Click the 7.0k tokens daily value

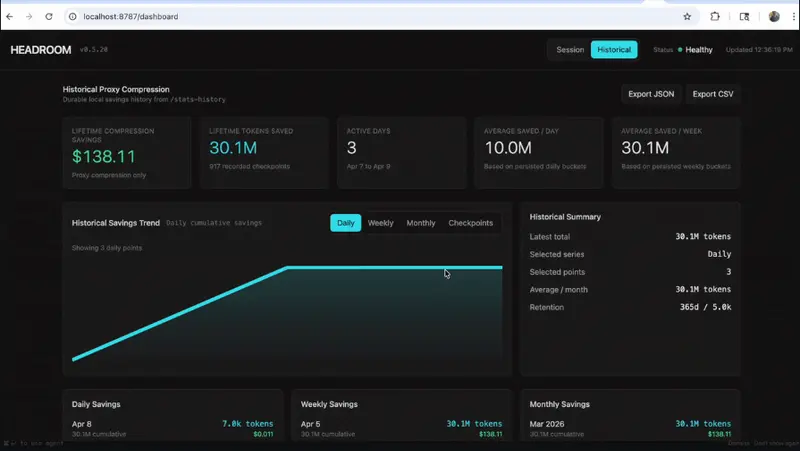(x=247, y=424)
